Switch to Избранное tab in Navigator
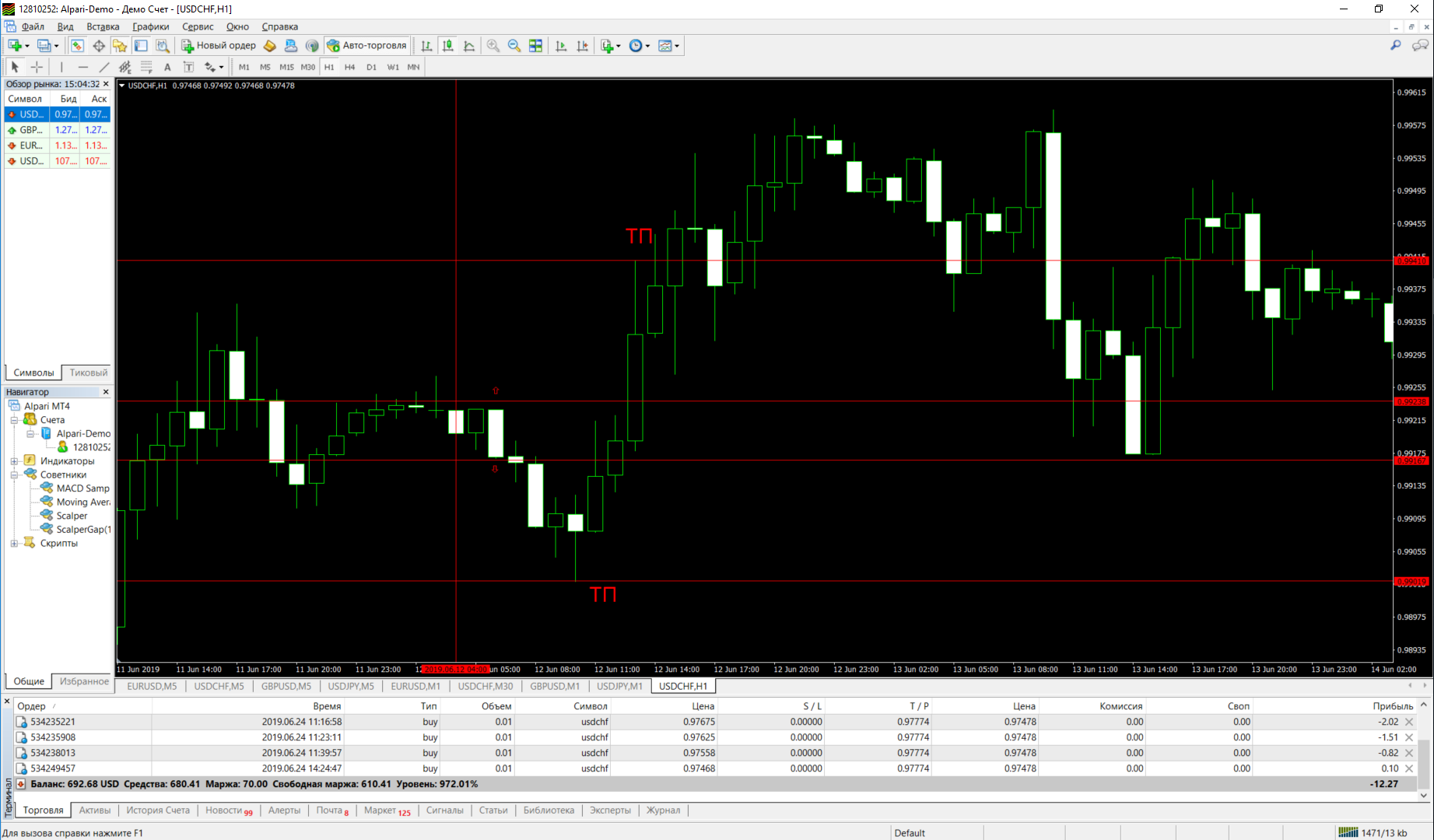 pos(84,681)
